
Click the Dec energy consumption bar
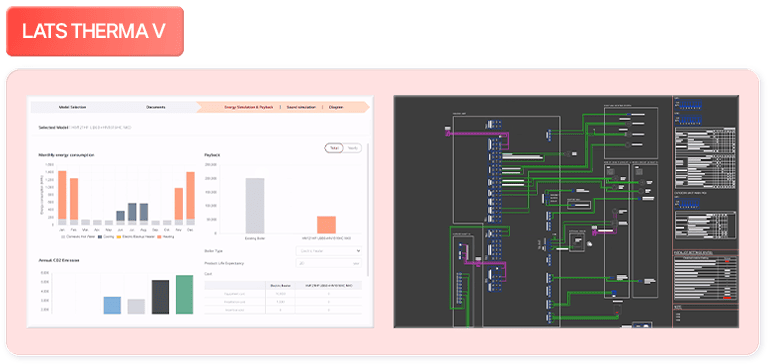[x=191, y=198]
